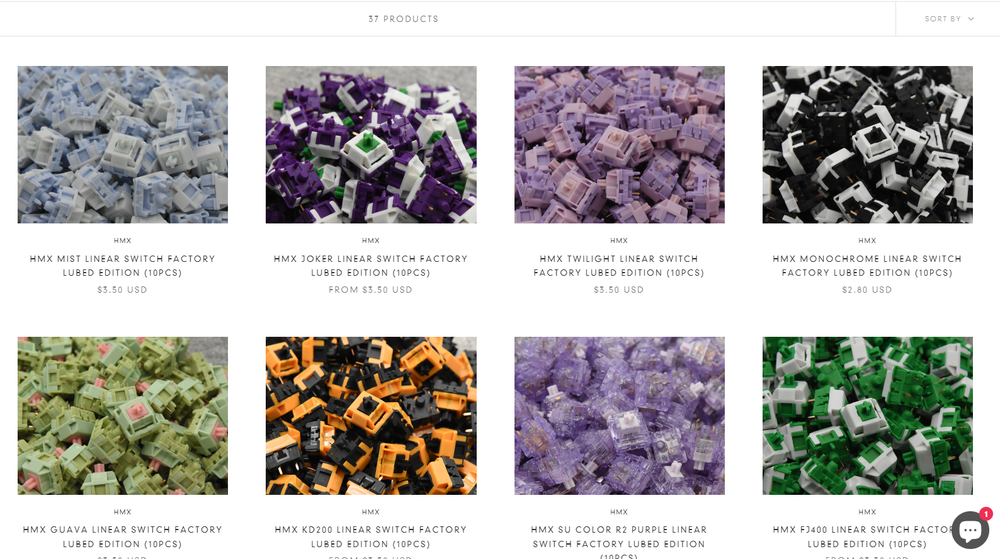Open the HMX Guava switch thumbnail
The image size is (1000, 559).
coord(122,416)
